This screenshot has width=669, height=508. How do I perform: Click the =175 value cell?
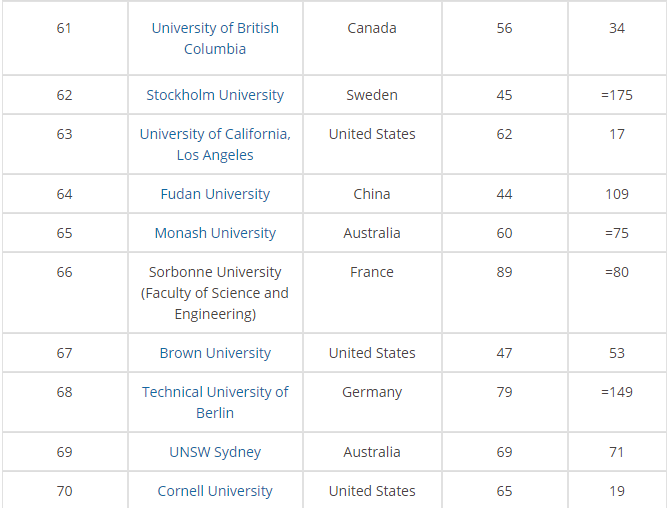pos(617,95)
